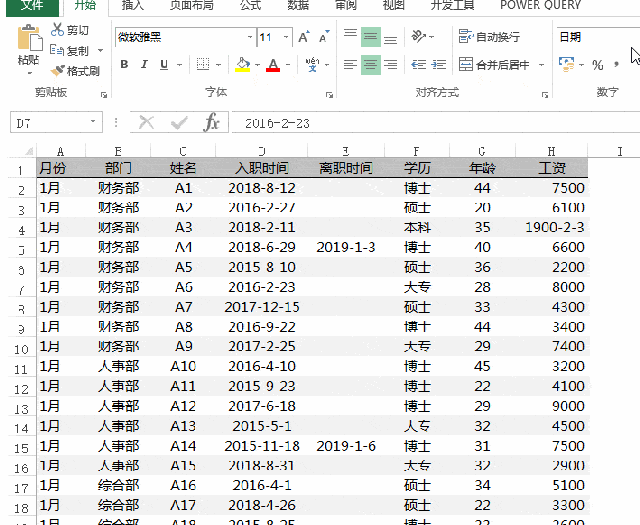Select row 15 header
The height and width of the screenshot is (525, 640).
coord(22,448)
